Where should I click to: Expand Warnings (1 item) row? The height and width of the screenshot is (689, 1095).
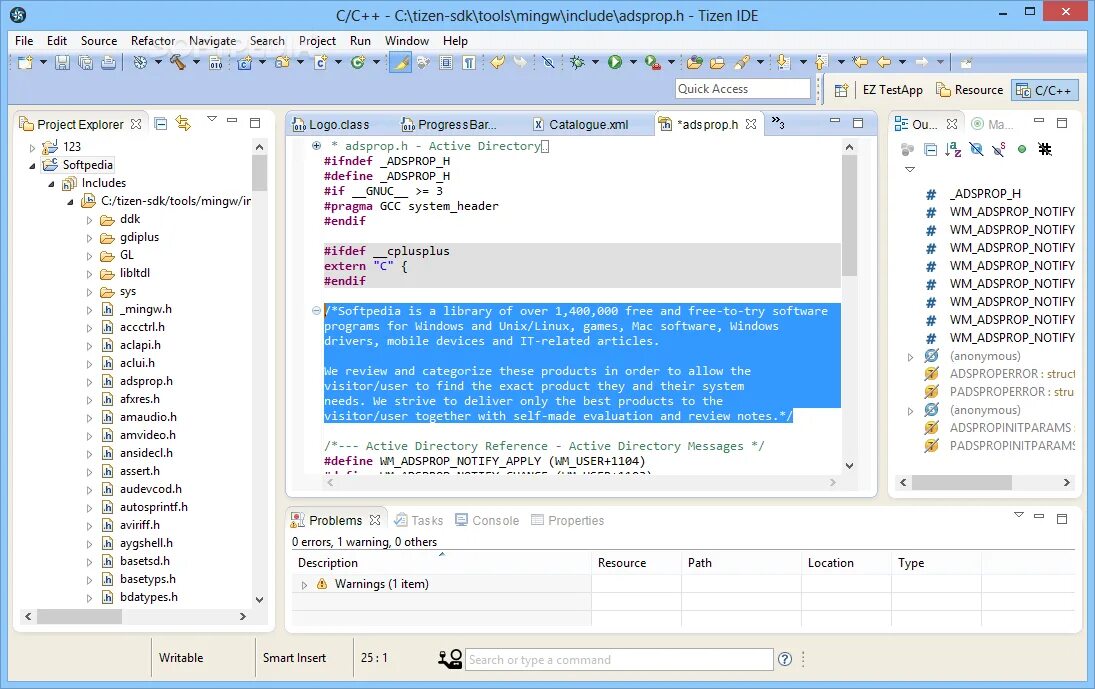click(x=304, y=585)
